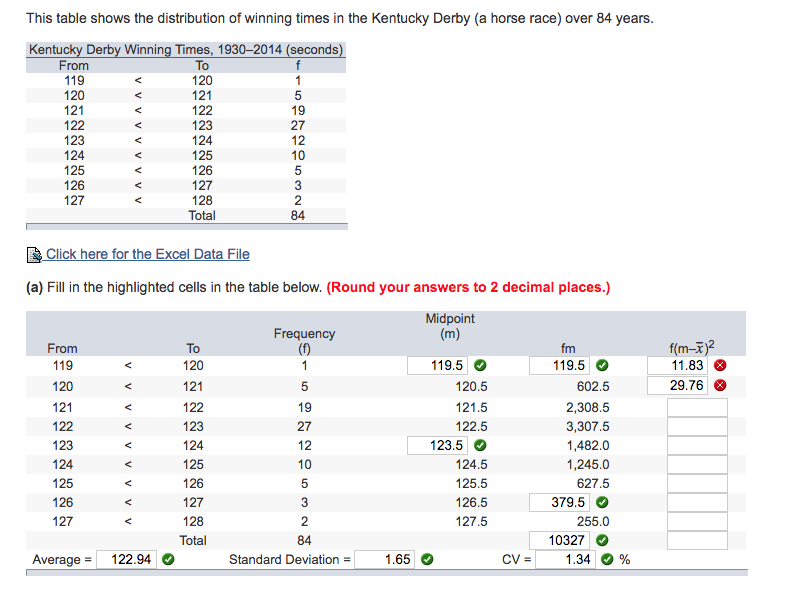Click the empty deviation cell for row 121–122
Image resolution: width=791 pixels, height=589 pixels.
697,407
